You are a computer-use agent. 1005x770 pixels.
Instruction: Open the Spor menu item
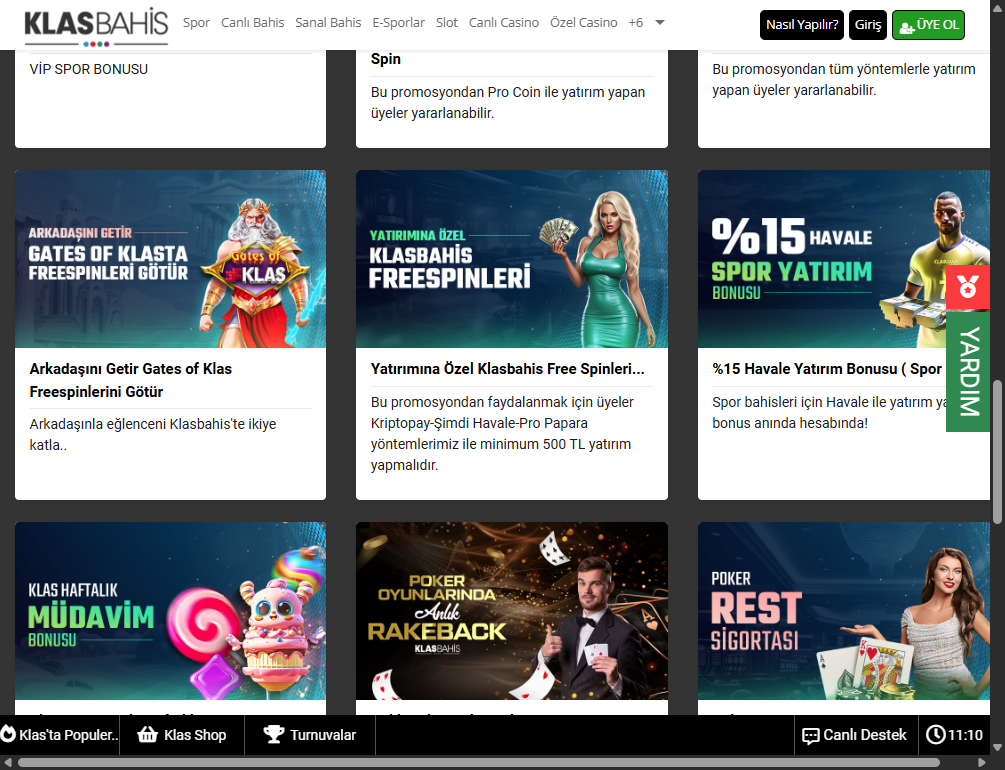(x=196, y=23)
